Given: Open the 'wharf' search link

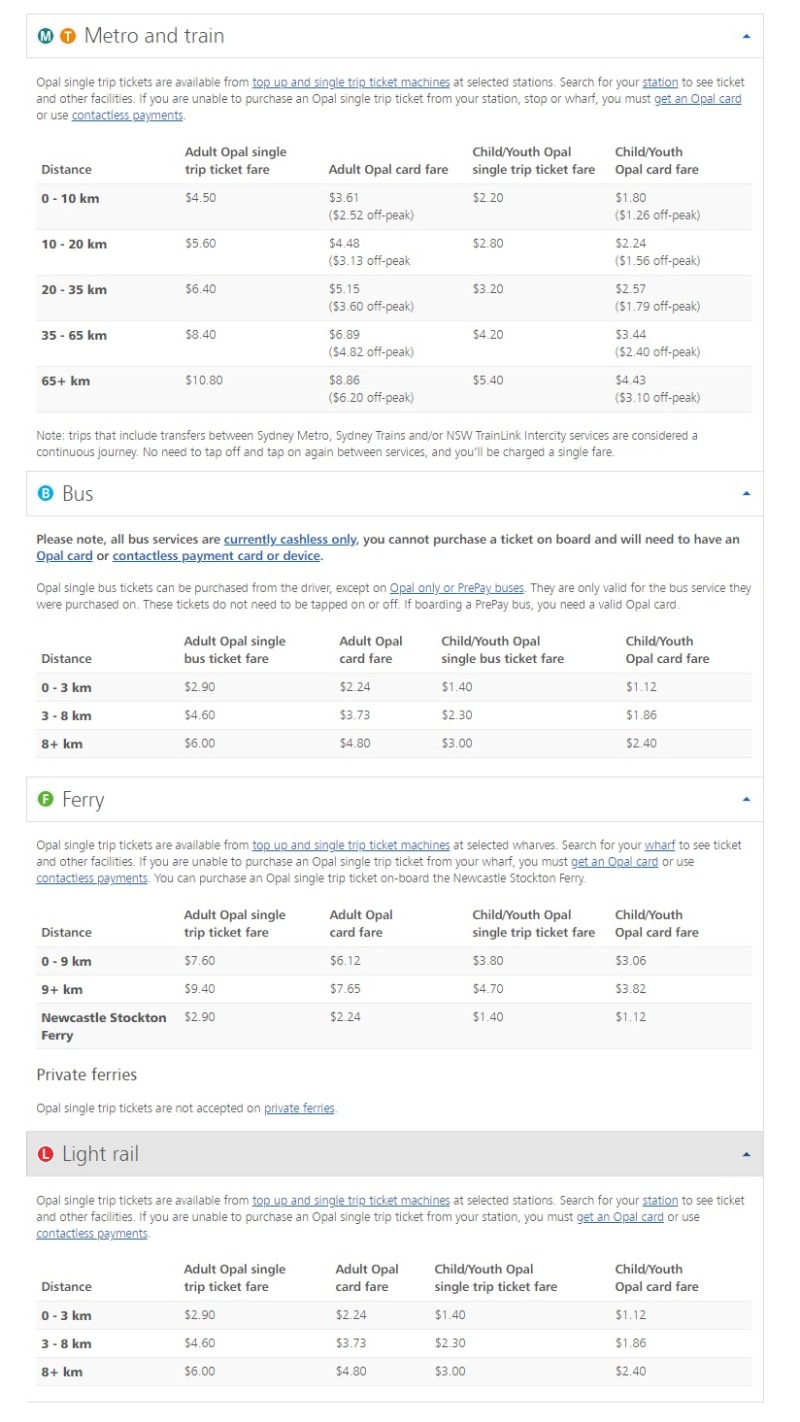Looking at the screenshot, I should [x=659, y=845].
